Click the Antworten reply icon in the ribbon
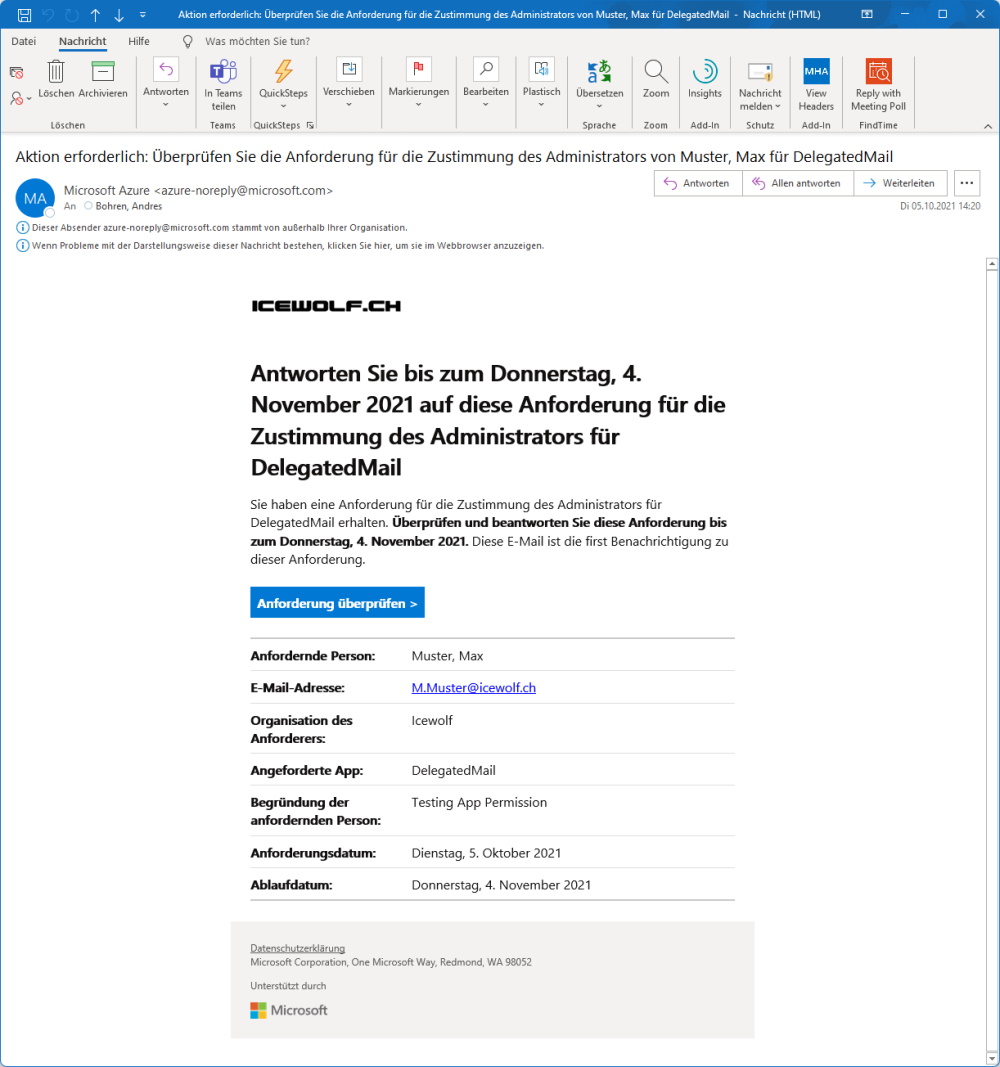Screen dimensions: 1000x1067 pyautogui.click(x=166, y=71)
